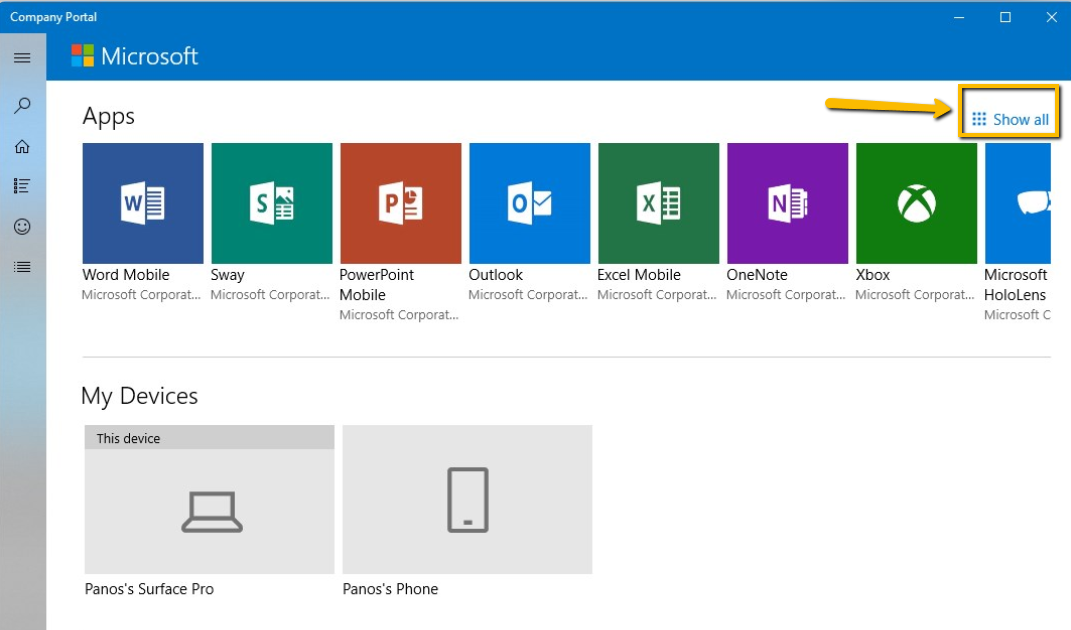Open the OneNote app tile
The width and height of the screenshot is (1071, 630).
click(x=788, y=203)
